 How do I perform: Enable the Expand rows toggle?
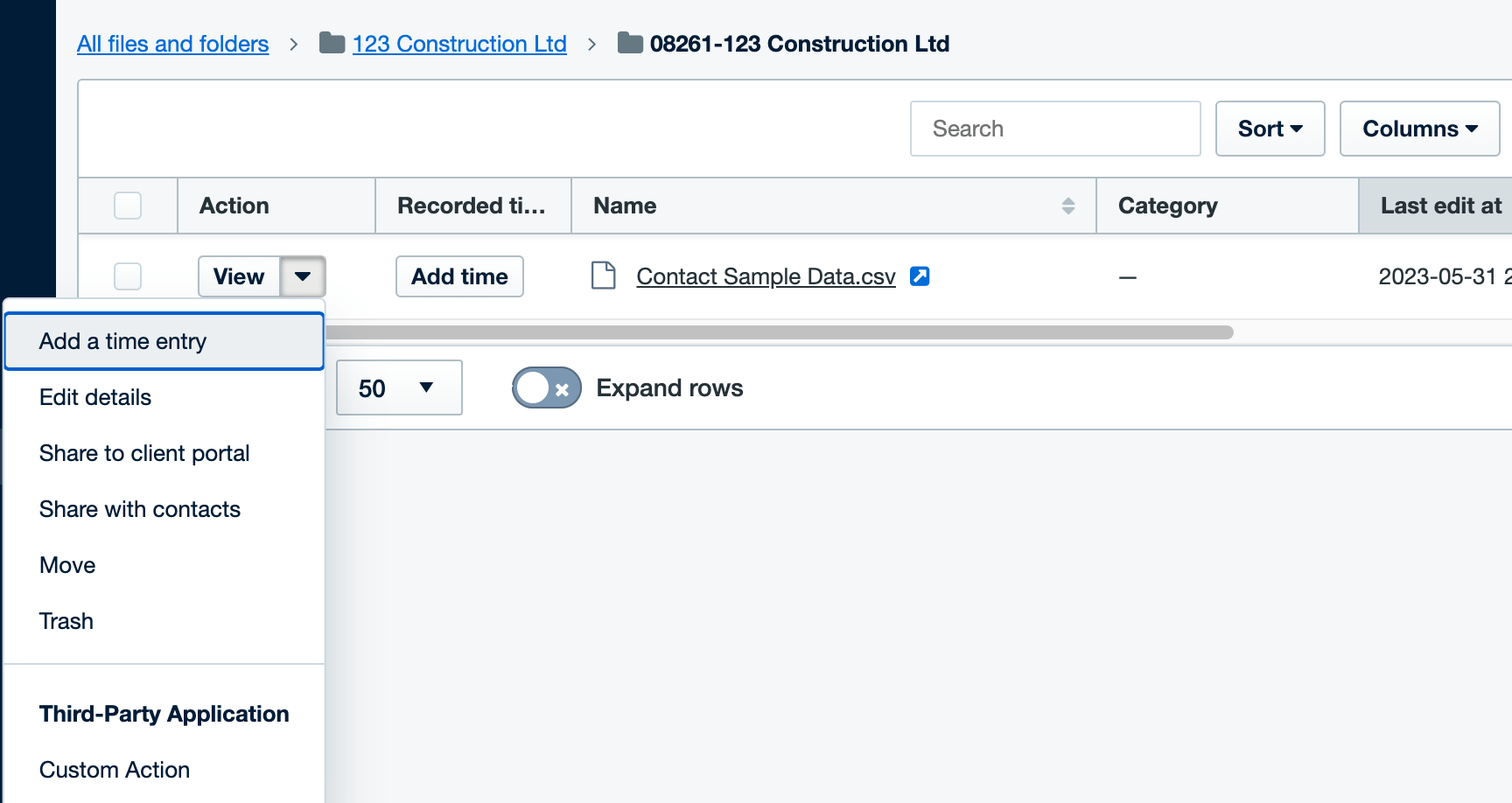[546, 388]
